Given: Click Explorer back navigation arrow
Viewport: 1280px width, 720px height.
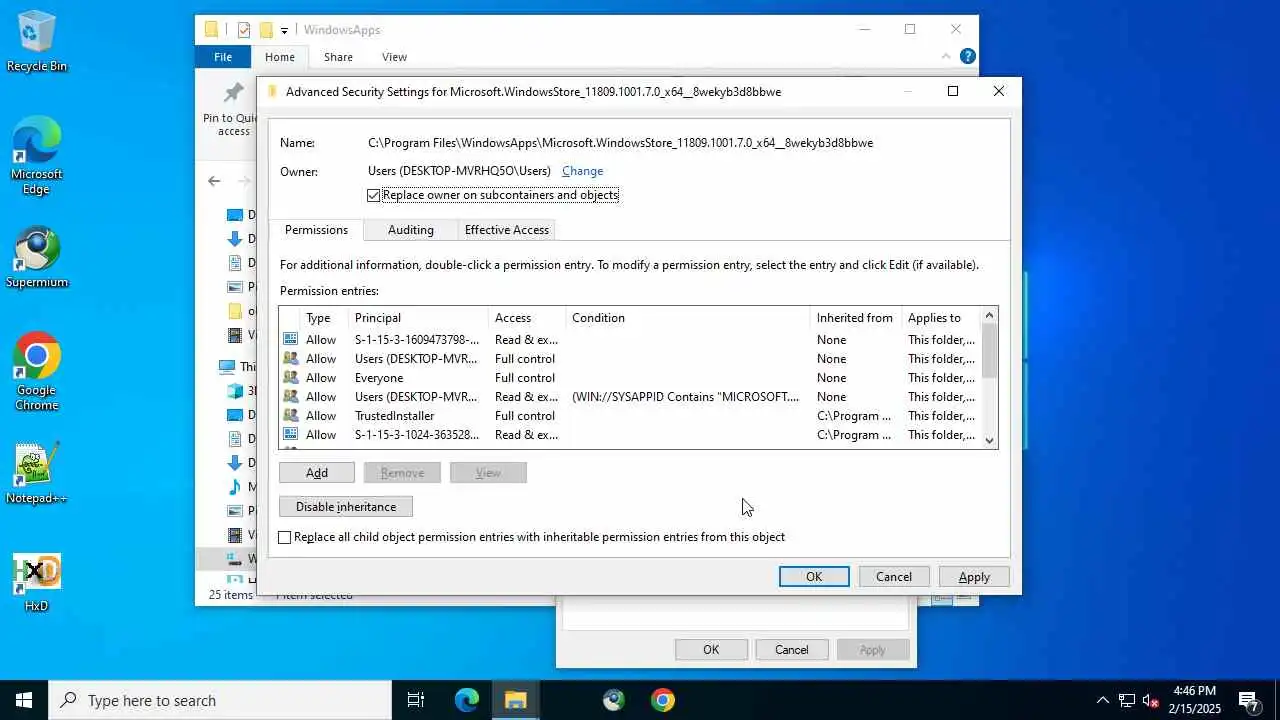Looking at the screenshot, I should point(214,181).
